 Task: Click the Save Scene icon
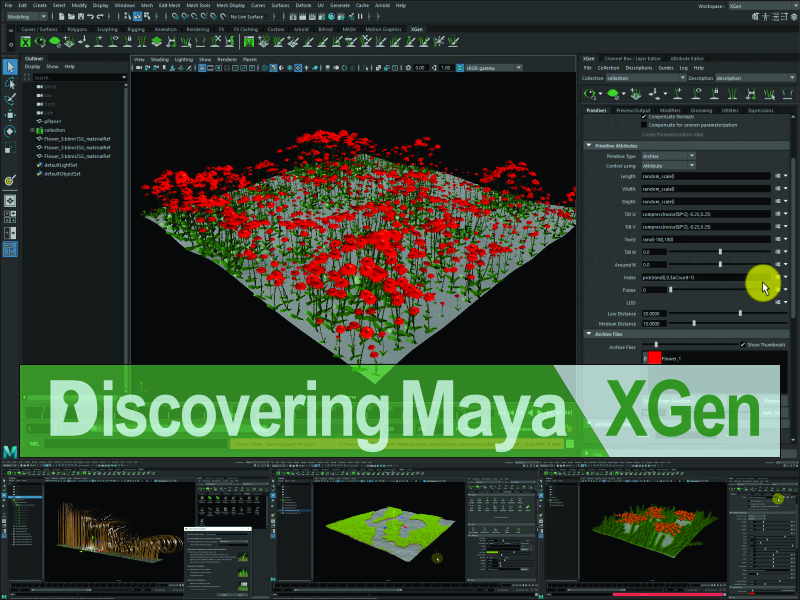(x=81, y=16)
